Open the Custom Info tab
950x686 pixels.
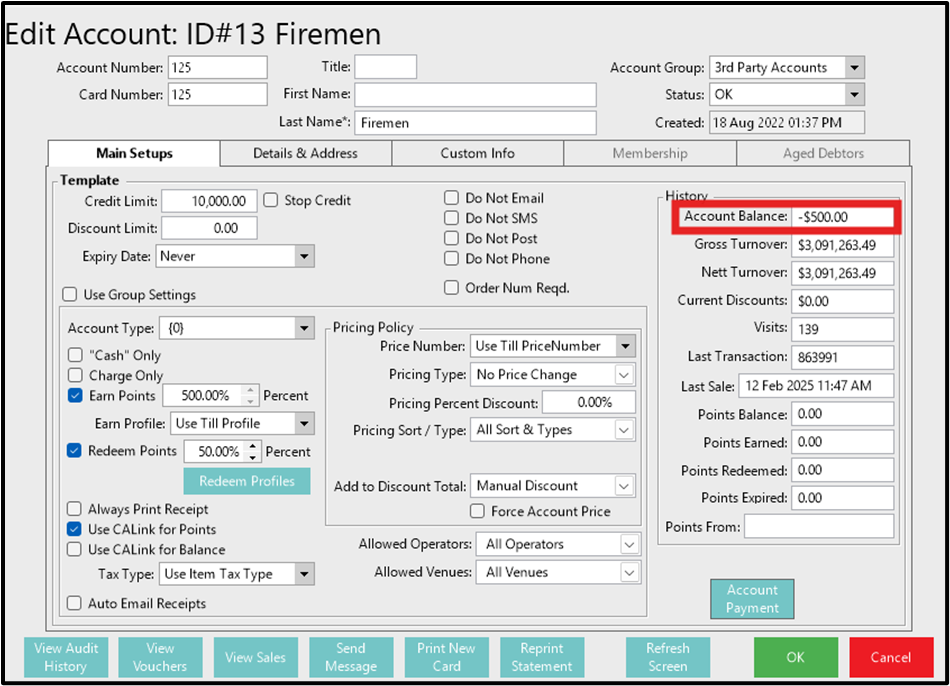pos(477,153)
